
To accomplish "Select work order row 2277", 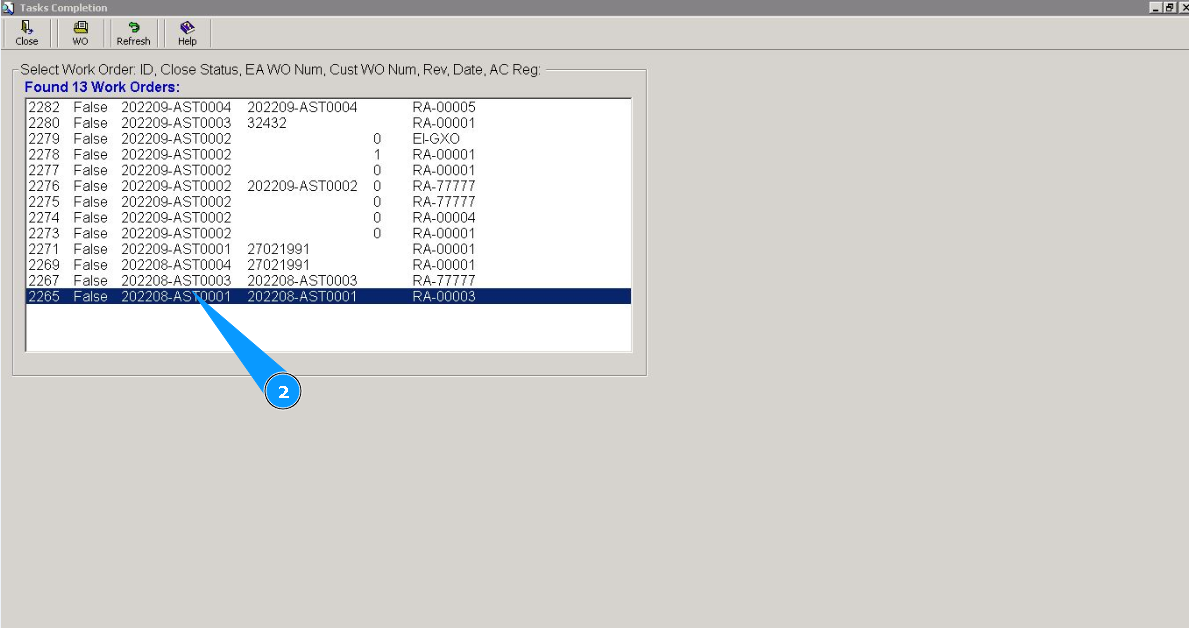I will (328, 171).
